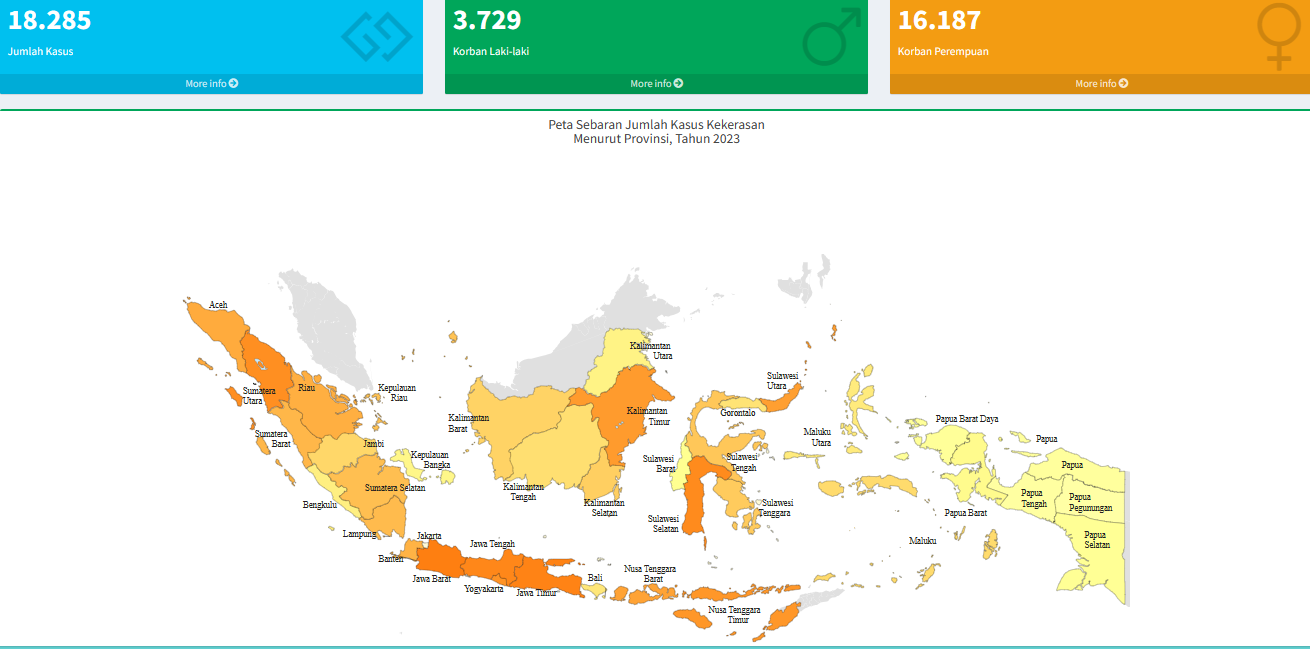Screen dimensions: 1310x649
Task: Select Jawa Barat province on the map
Action: point(440,560)
